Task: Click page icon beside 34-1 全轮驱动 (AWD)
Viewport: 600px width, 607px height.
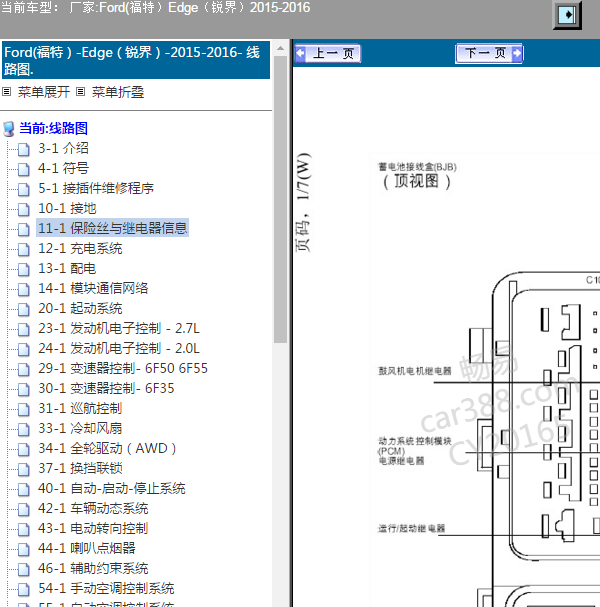Action: (24, 449)
